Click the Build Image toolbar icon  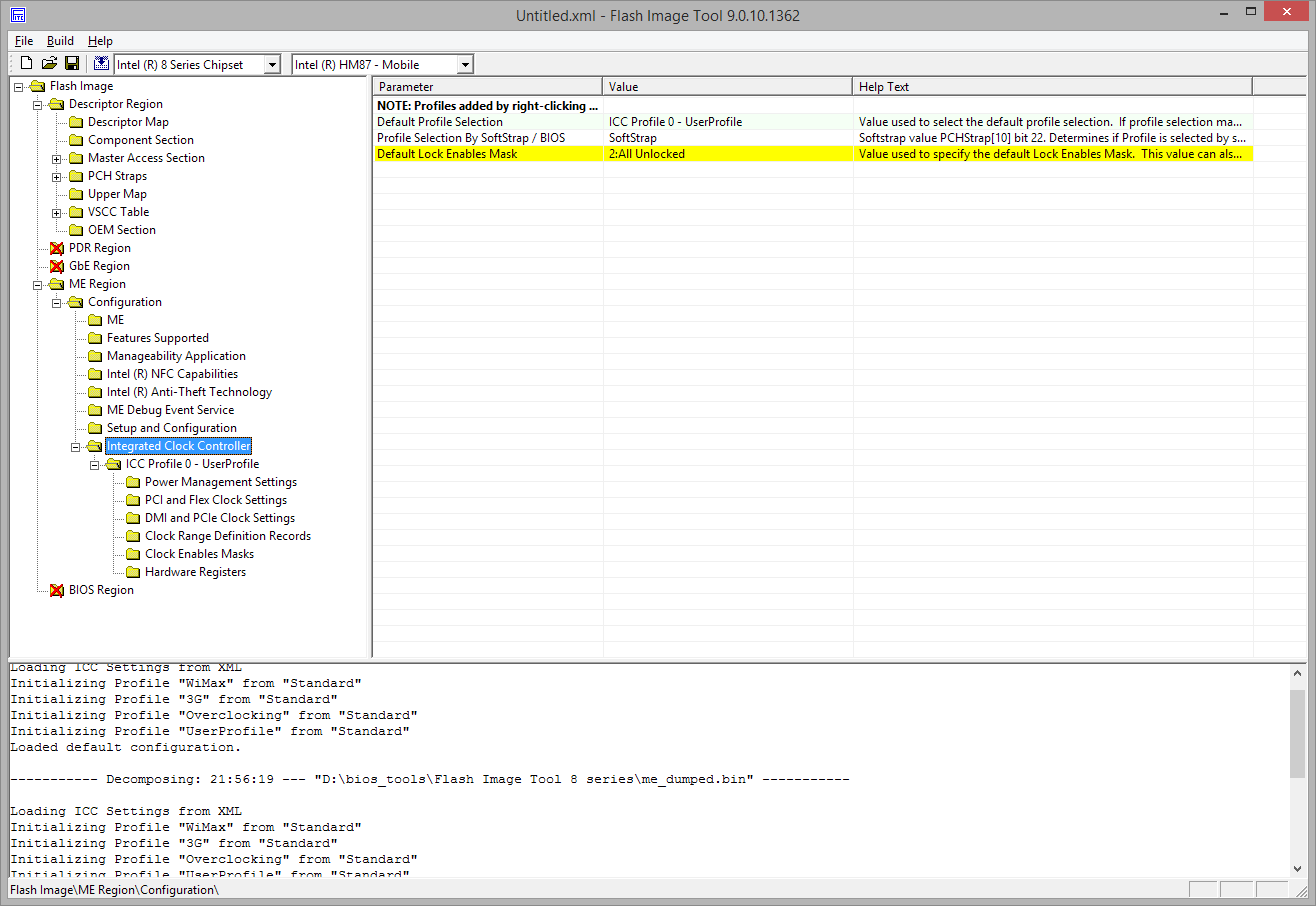[101, 64]
